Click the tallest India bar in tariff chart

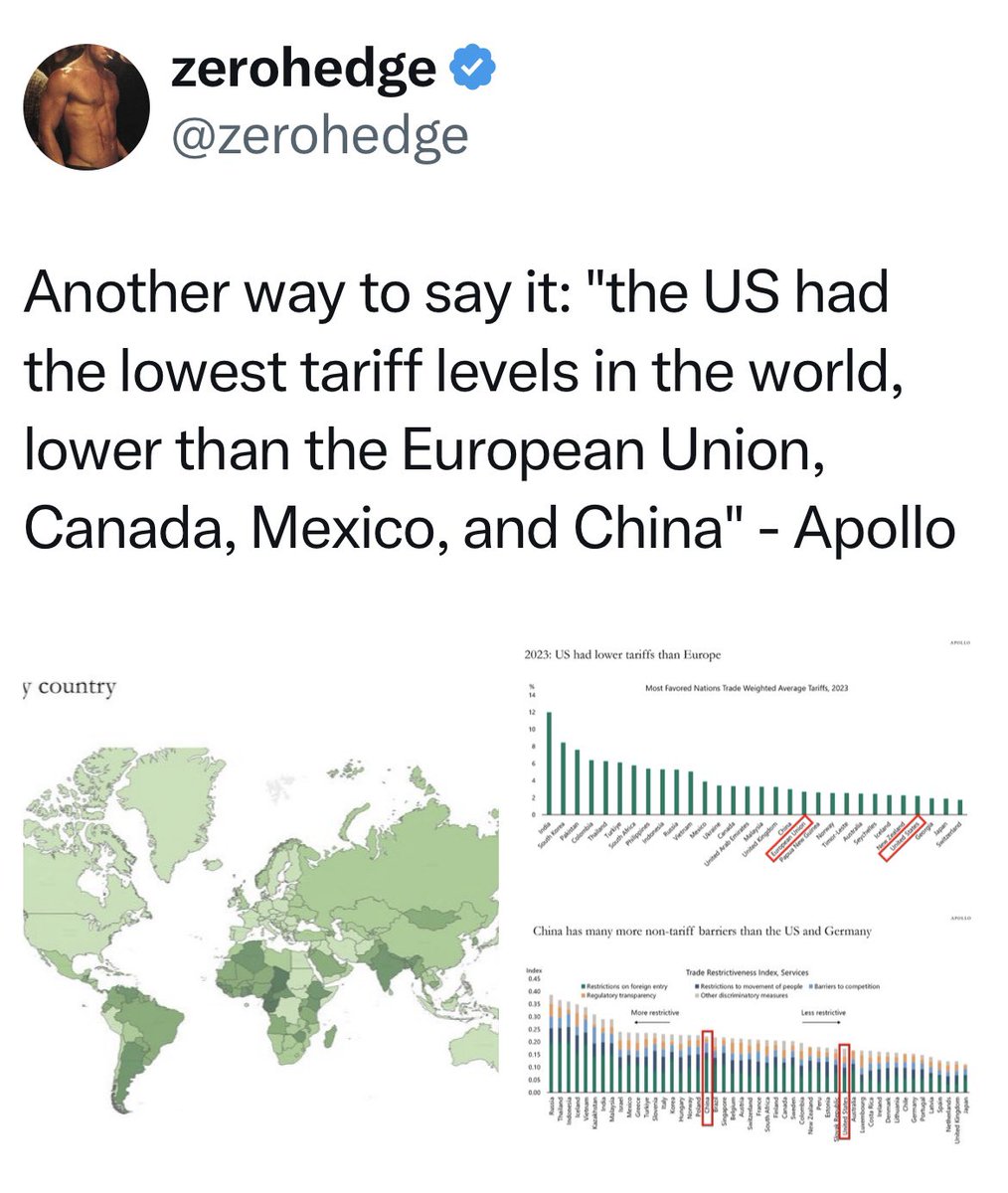coord(550,764)
